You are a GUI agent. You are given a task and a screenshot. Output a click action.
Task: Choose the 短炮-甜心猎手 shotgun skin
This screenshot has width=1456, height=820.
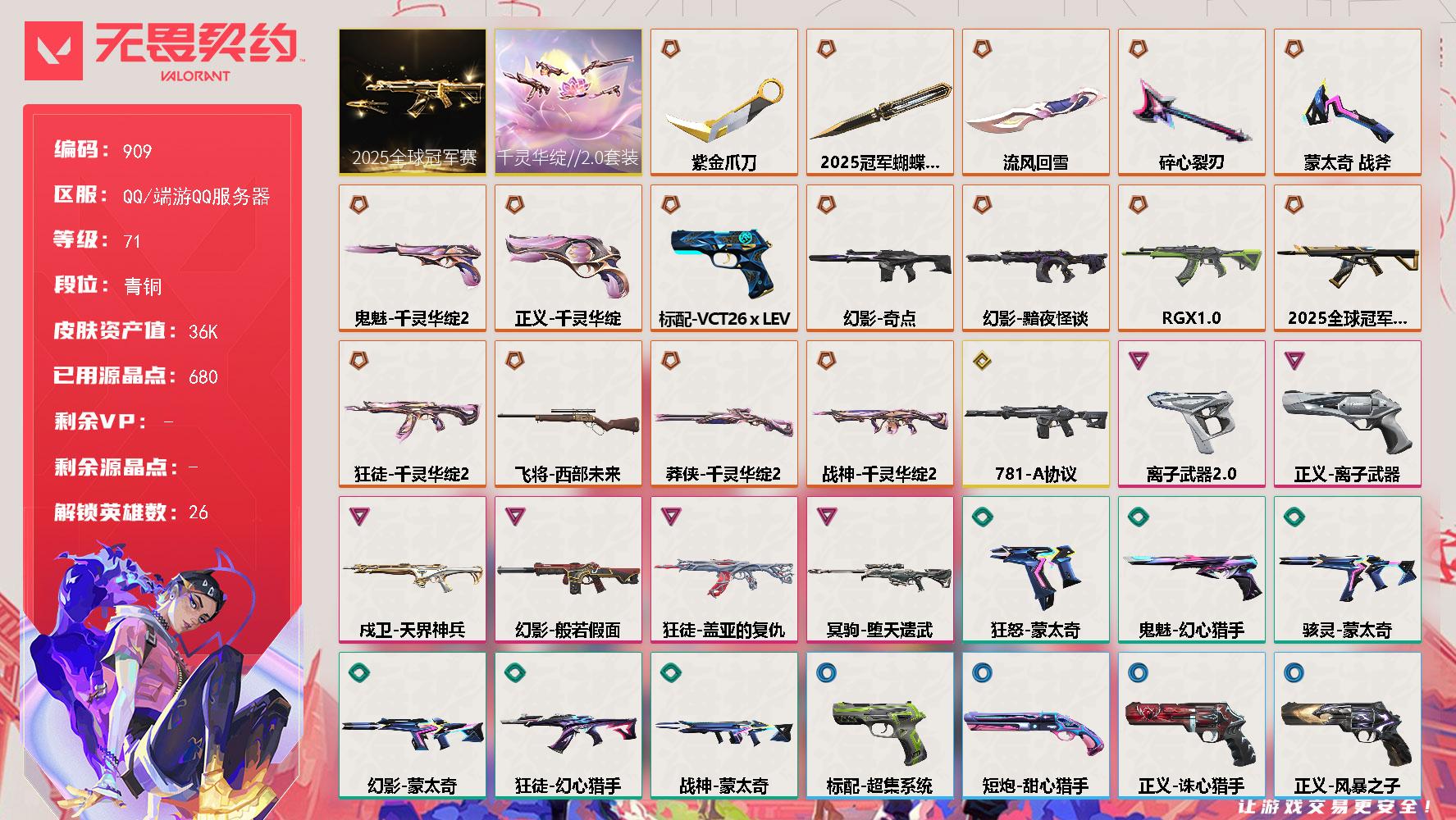pyautogui.click(x=1036, y=726)
